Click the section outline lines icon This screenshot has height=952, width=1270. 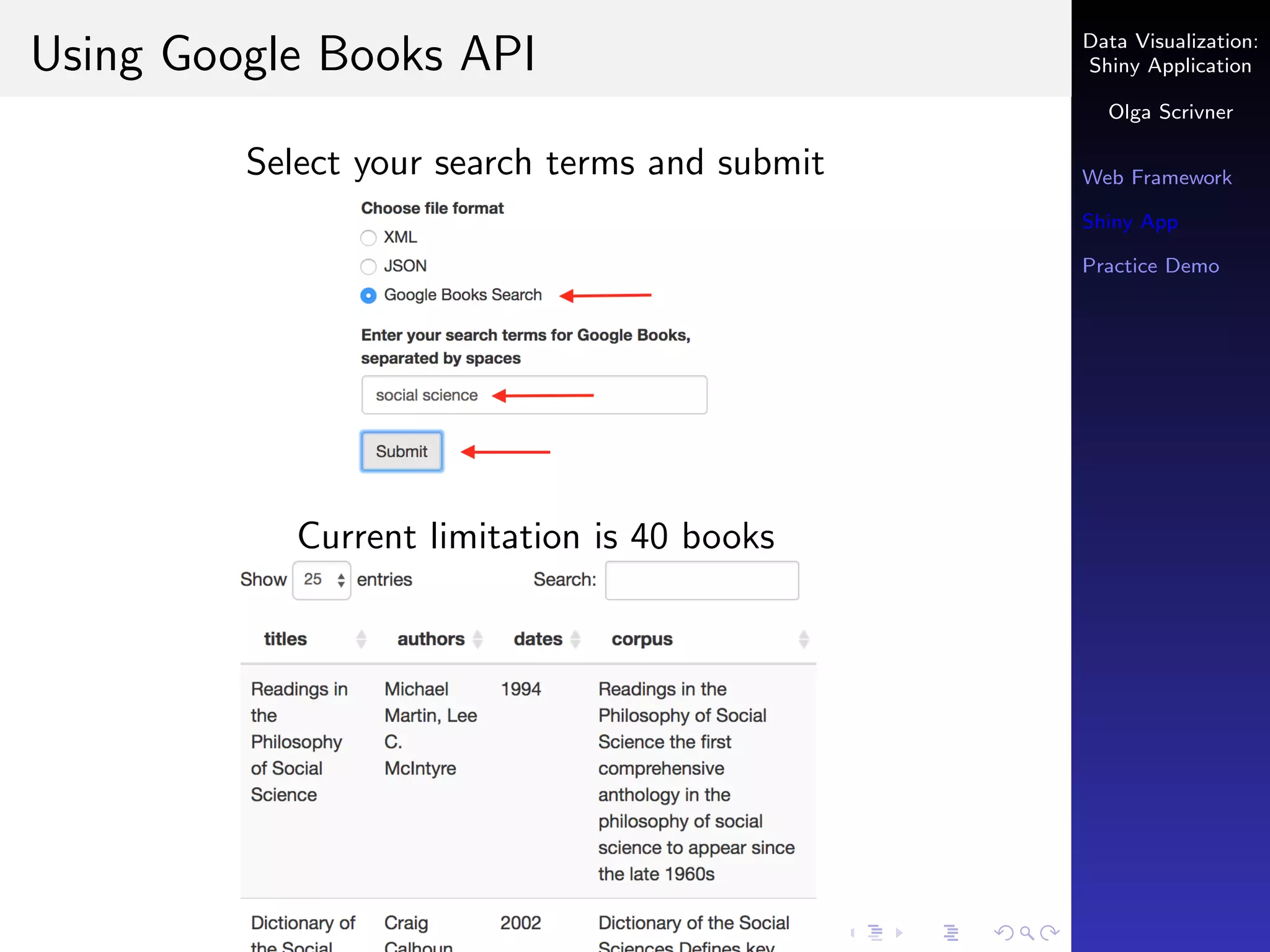point(951,933)
